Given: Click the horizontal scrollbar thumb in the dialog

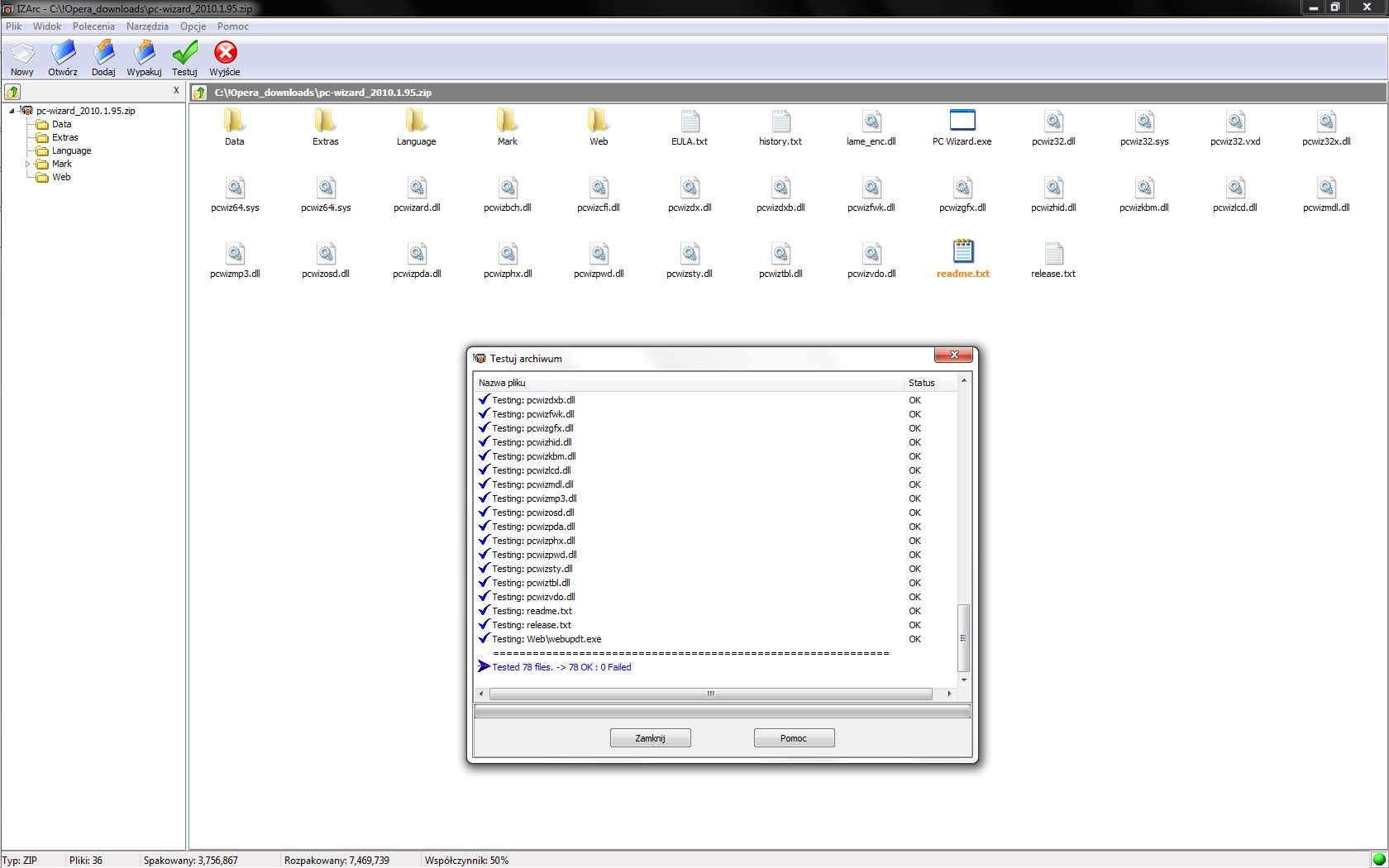Looking at the screenshot, I should [x=711, y=694].
